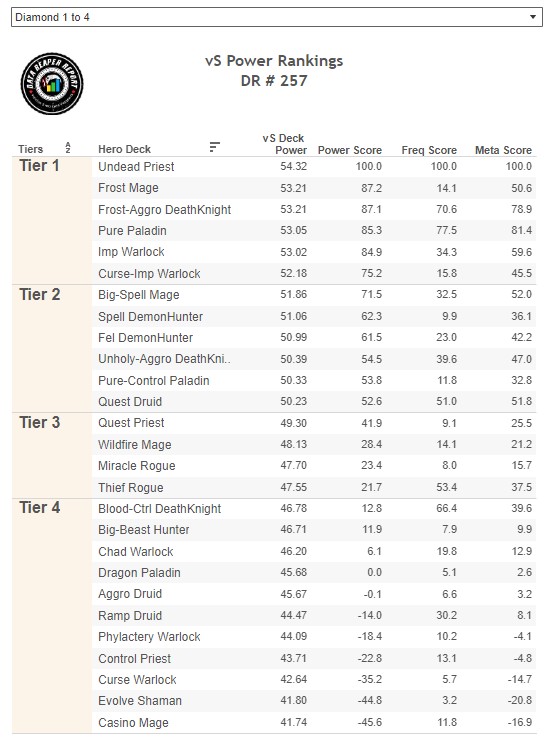Viewport: 553px width, 746px height.
Task: Select the Meta Score column header
Action: [x=503, y=150]
